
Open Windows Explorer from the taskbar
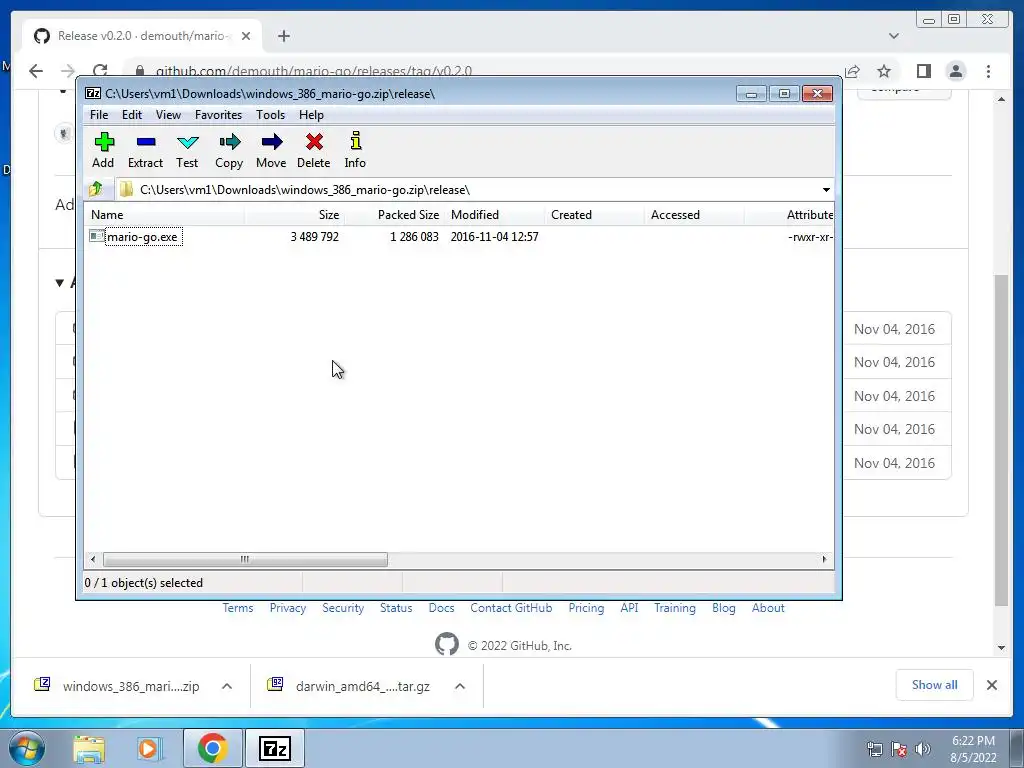point(89,748)
